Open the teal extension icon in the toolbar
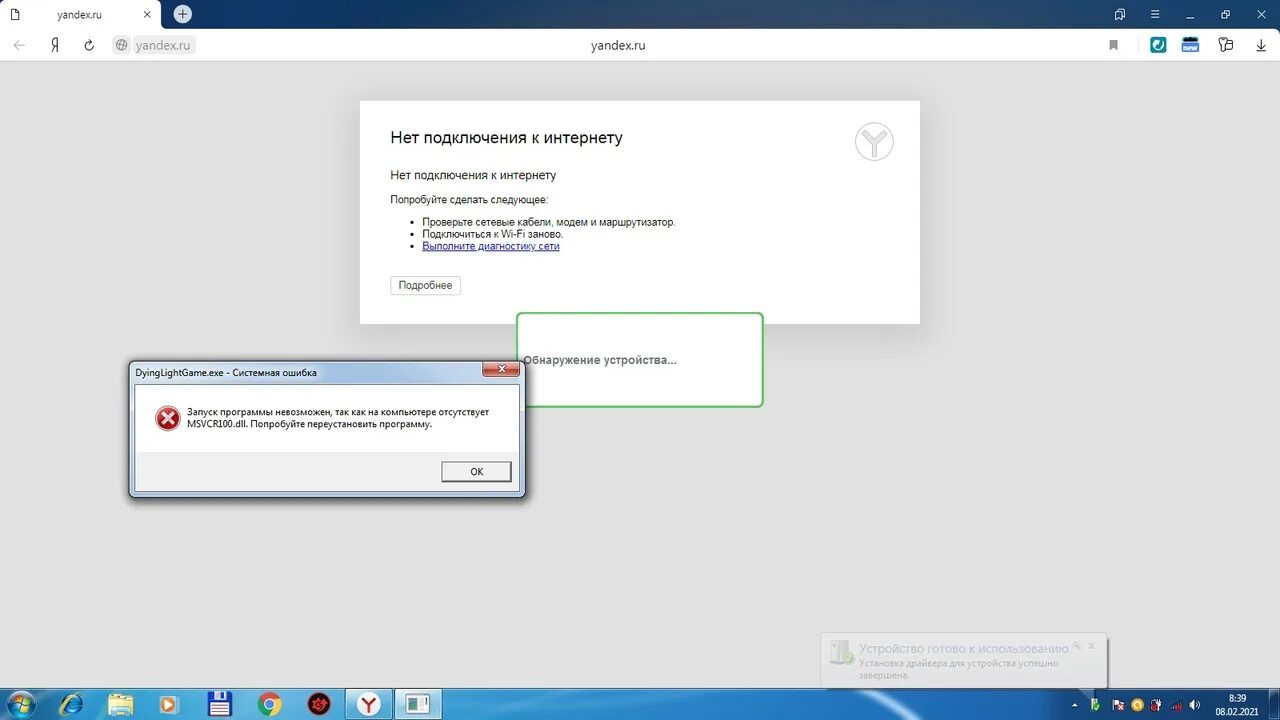1280x720 pixels. (1158, 45)
